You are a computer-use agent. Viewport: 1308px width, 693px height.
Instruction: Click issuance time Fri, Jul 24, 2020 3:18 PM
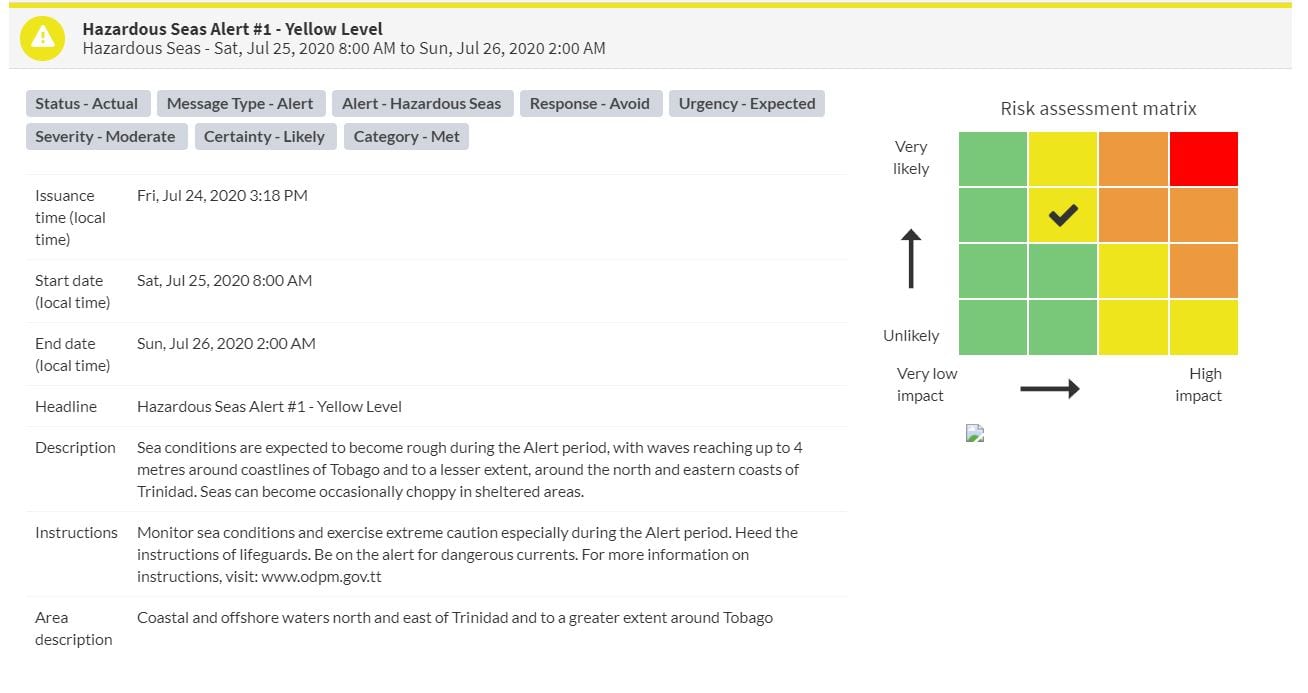222,196
